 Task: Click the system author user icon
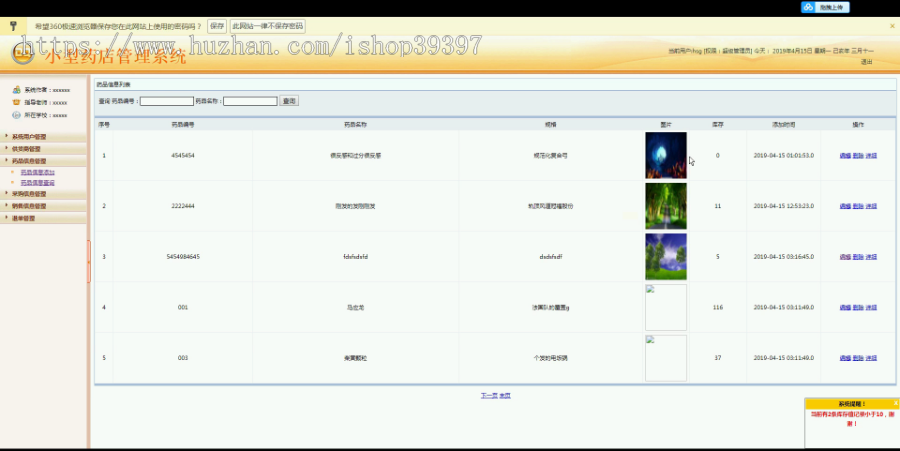point(17,90)
